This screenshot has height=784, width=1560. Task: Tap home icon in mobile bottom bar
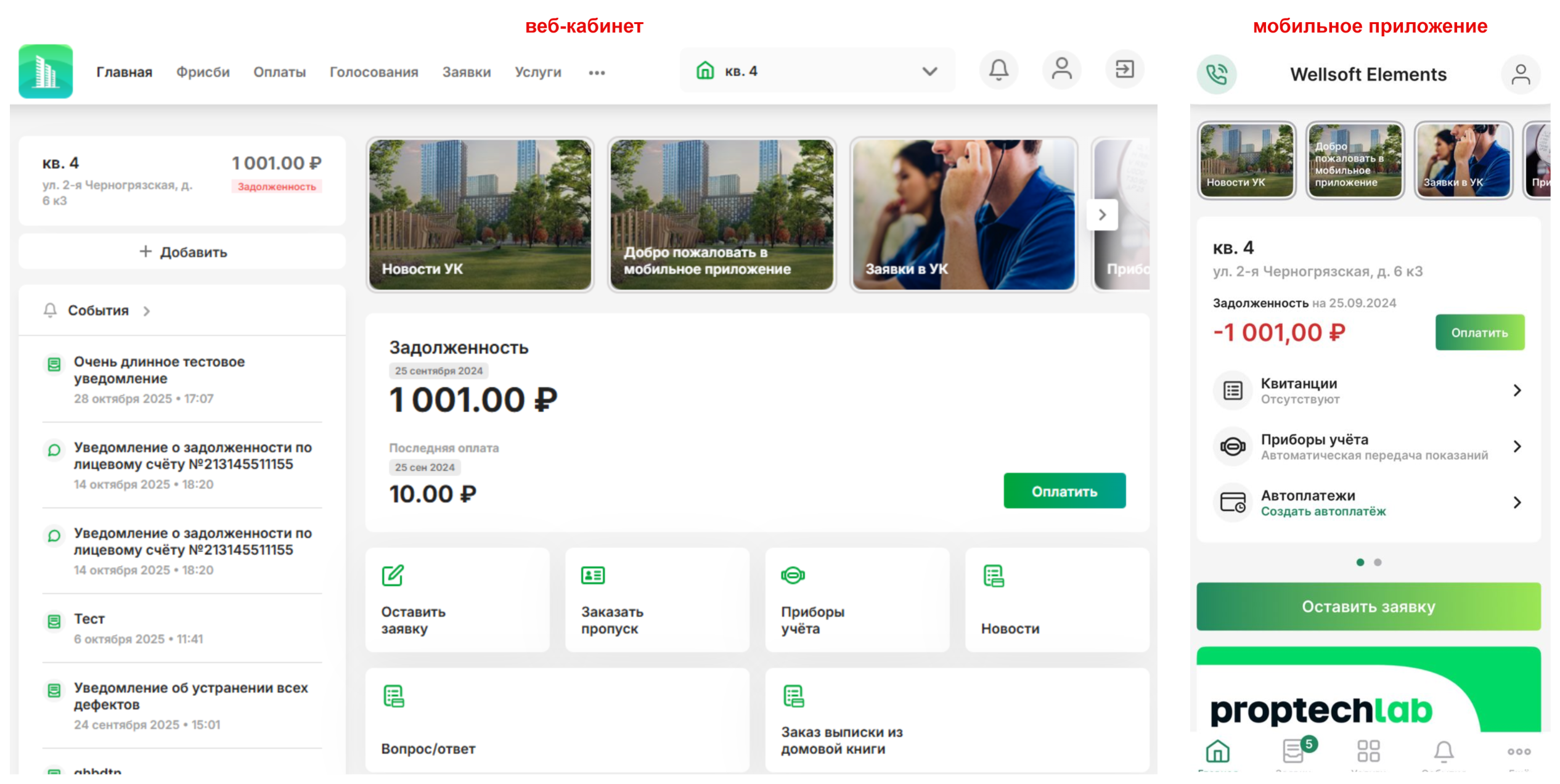1217,751
